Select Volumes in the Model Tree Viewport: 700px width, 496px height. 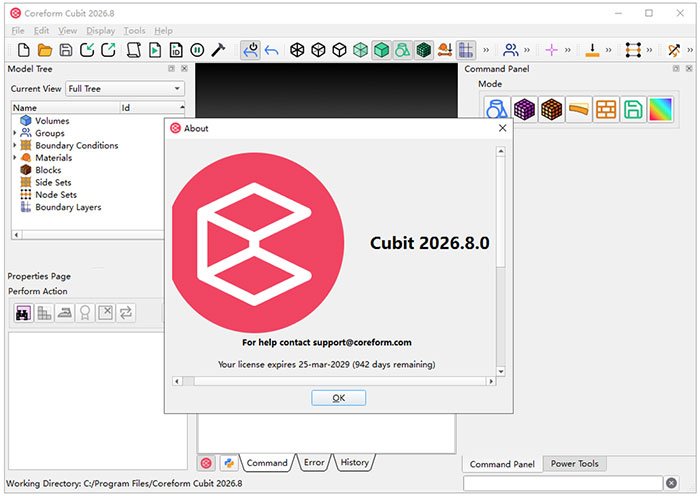[x=52, y=121]
